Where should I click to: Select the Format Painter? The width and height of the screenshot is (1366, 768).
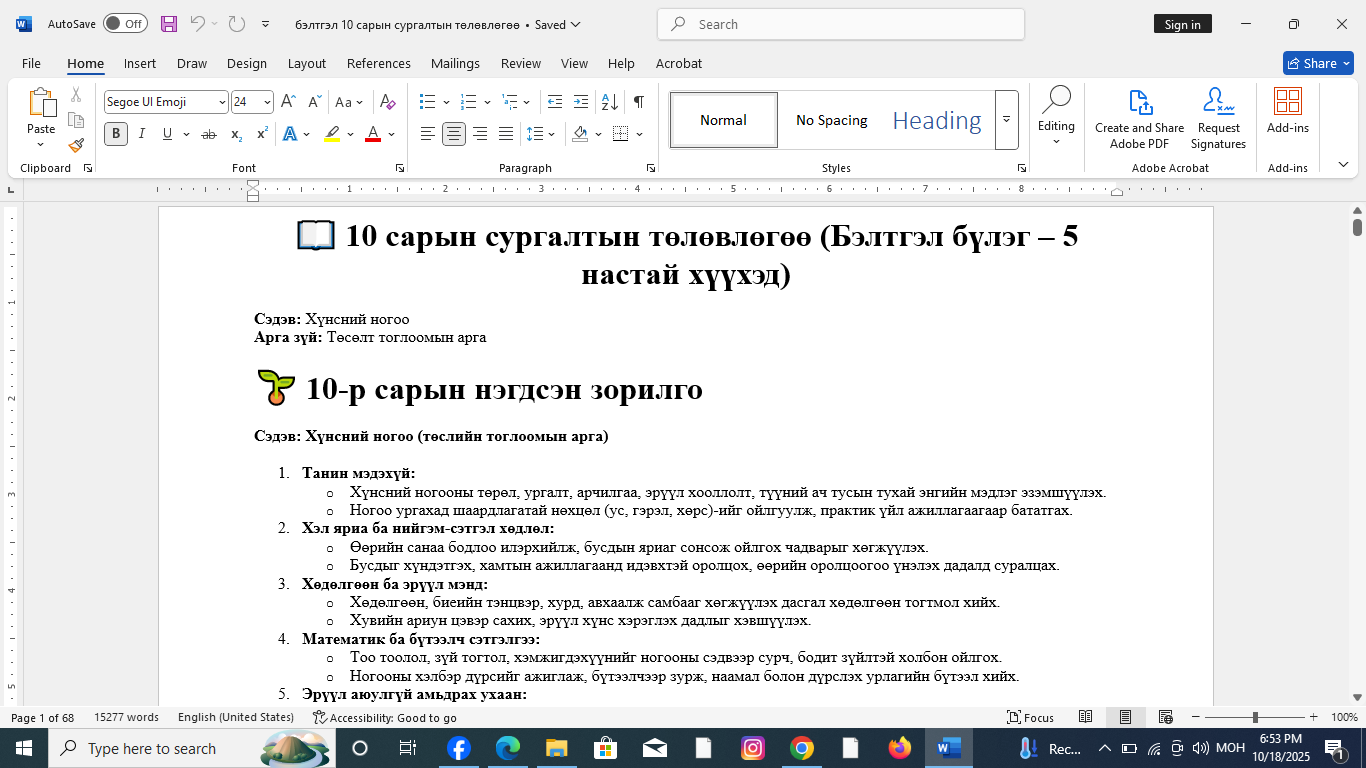pos(75,146)
